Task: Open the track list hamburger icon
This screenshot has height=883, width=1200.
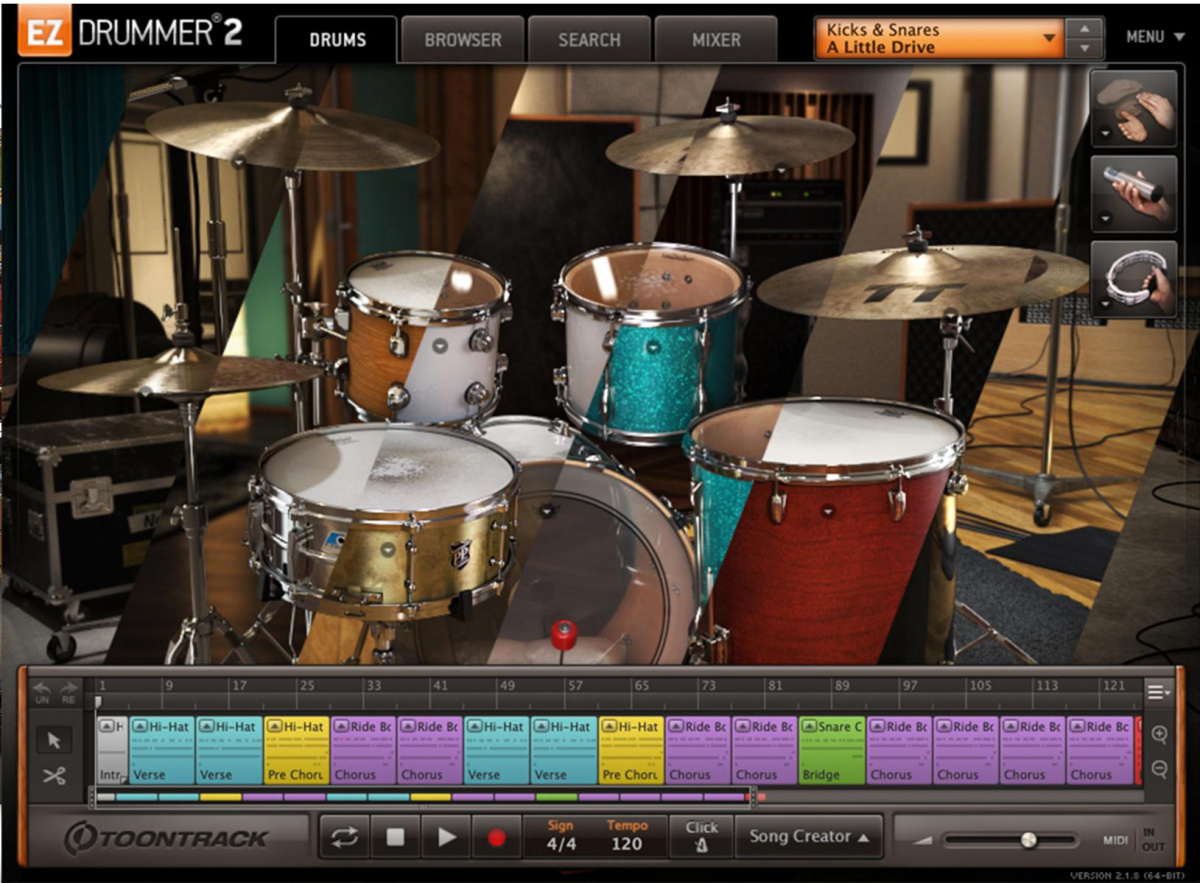Action: [1157, 690]
